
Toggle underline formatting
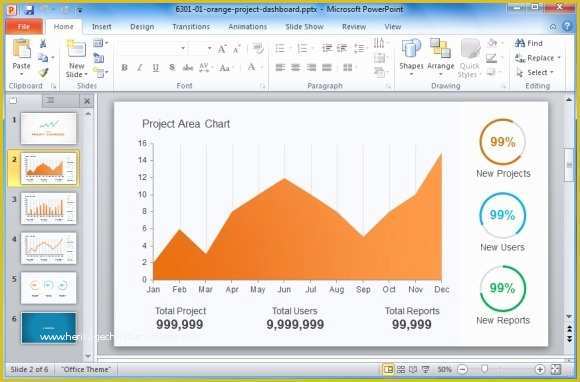(156, 68)
